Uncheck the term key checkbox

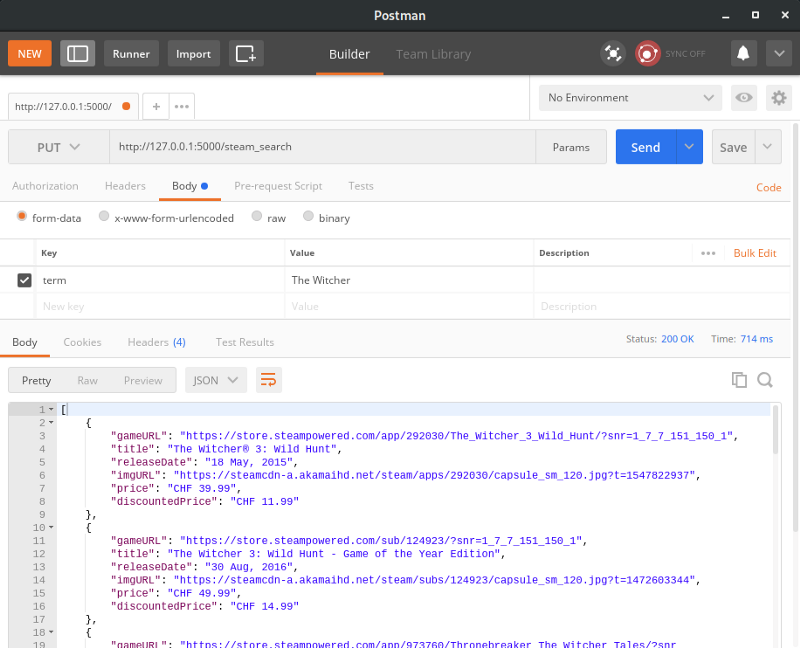click(24, 280)
